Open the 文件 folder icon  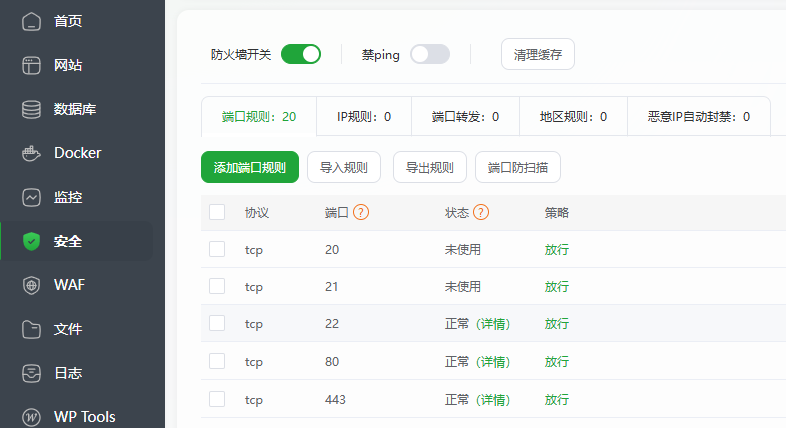click(32, 329)
